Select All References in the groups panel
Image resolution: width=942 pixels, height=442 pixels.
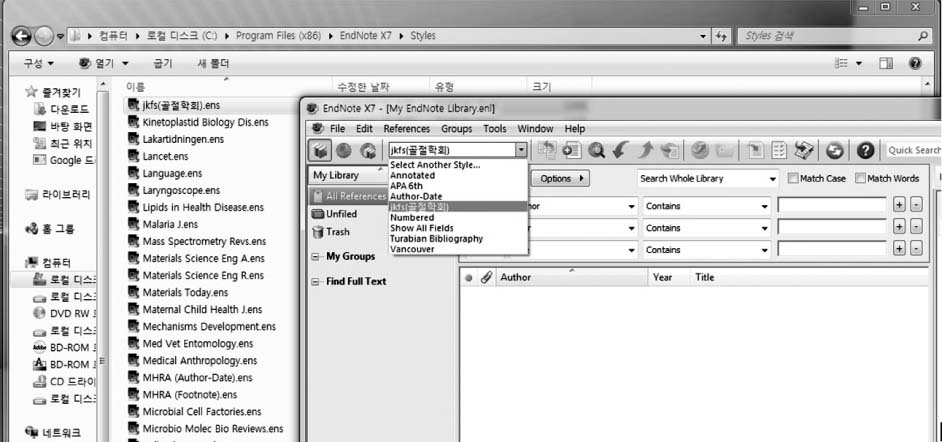point(348,196)
